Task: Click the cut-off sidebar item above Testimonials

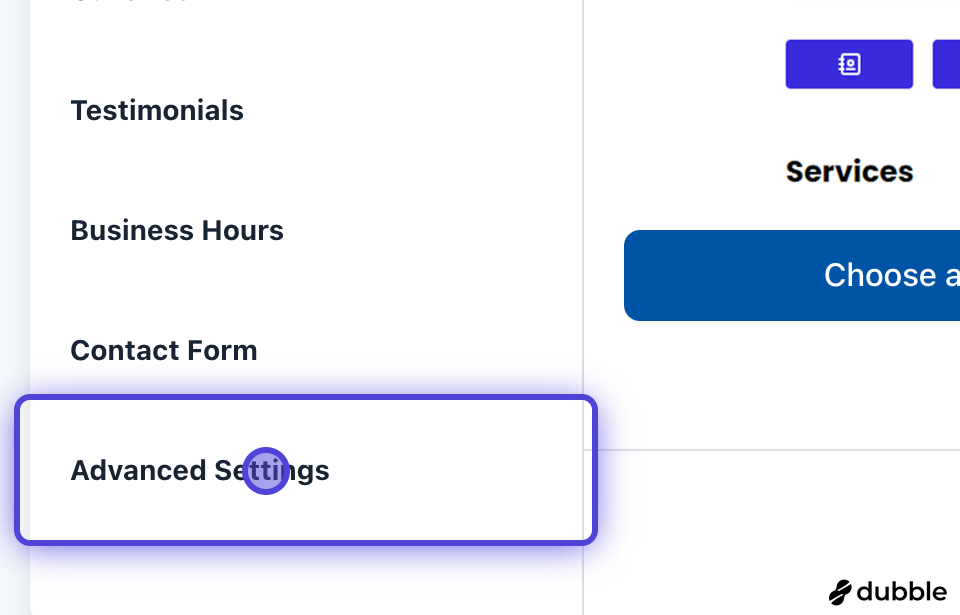Action: click(130, 3)
